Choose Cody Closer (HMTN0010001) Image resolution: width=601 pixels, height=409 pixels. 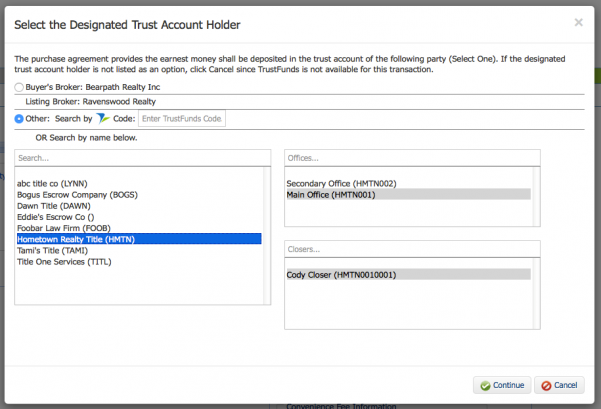tap(409, 274)
